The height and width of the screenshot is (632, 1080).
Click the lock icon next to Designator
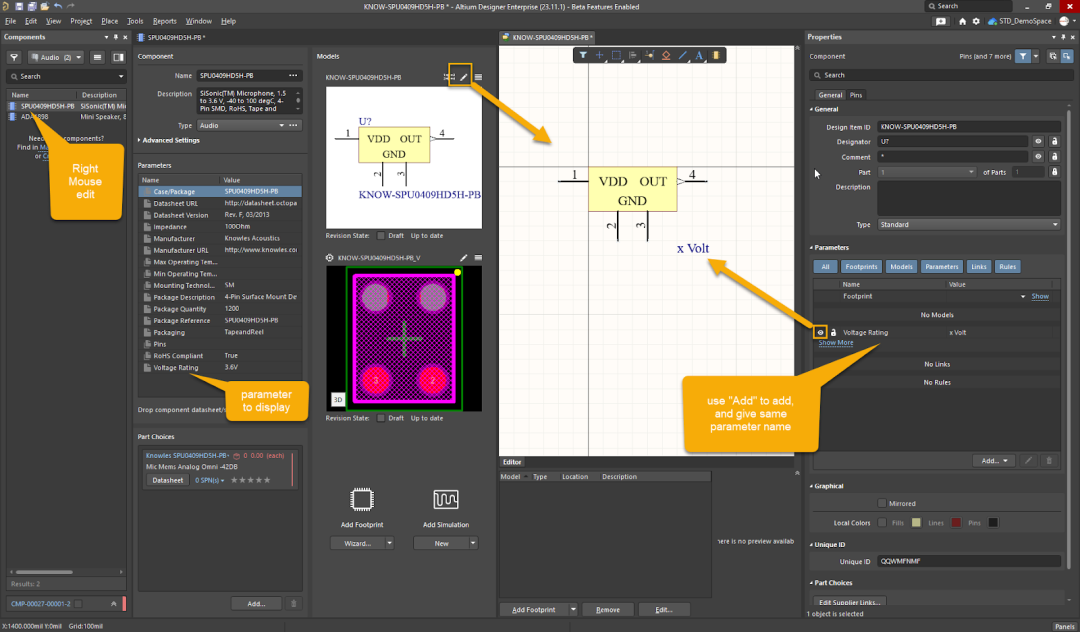coord(1054,142)
